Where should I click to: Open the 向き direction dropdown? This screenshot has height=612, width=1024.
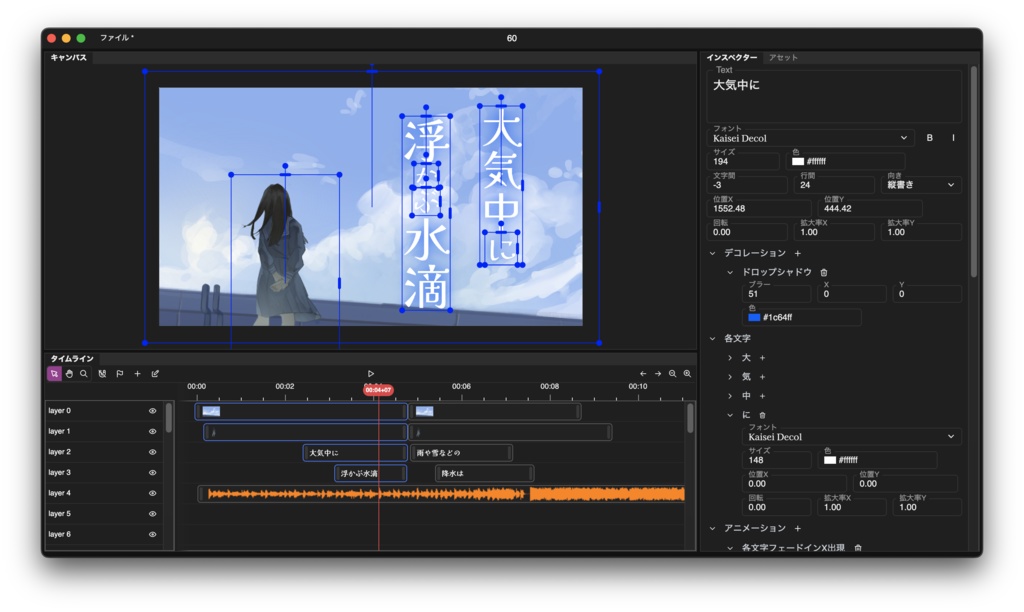[921, 185]
